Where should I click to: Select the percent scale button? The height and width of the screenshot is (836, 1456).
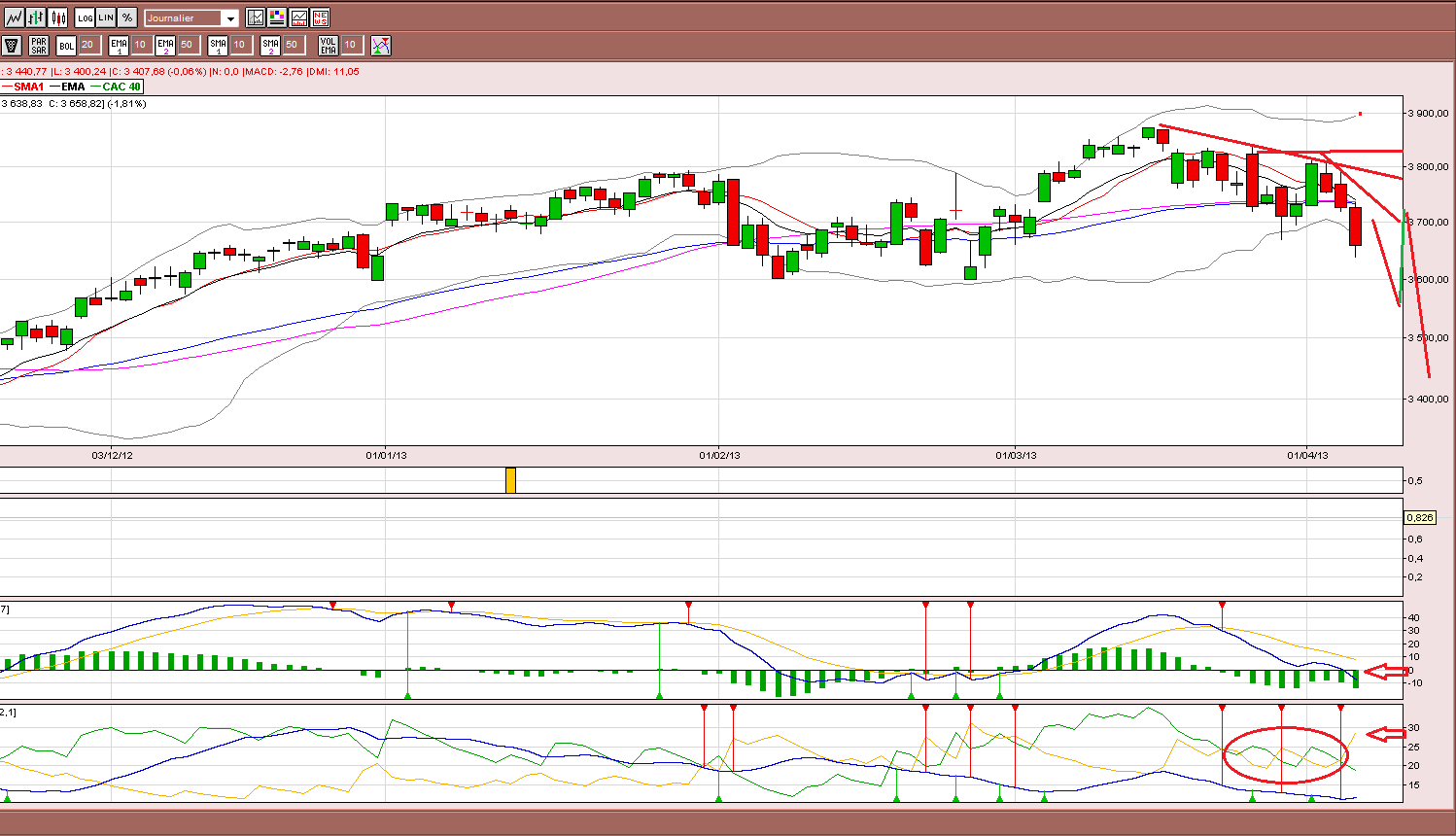[127, 17]
